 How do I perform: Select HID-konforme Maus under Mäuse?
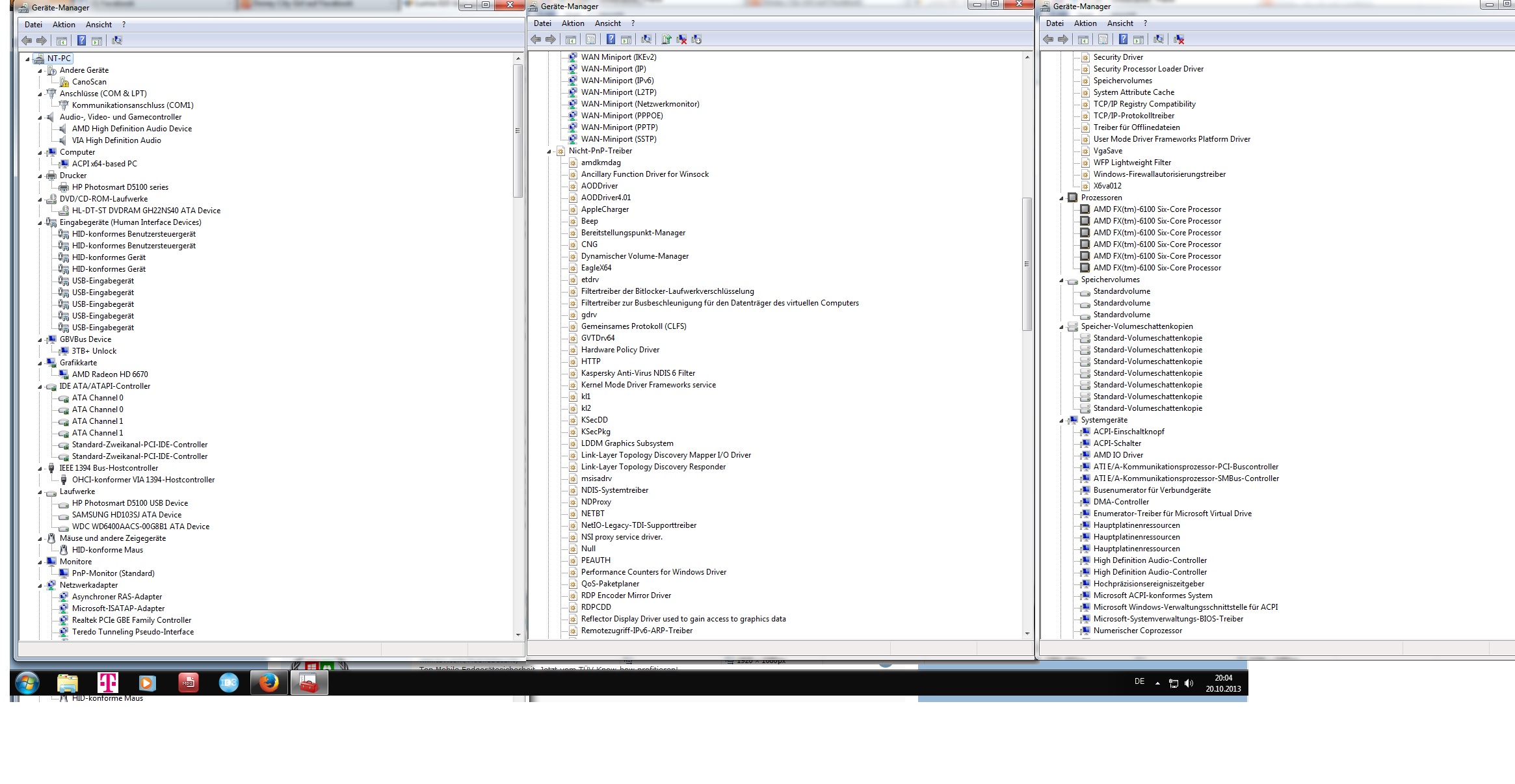coord(107,550)
